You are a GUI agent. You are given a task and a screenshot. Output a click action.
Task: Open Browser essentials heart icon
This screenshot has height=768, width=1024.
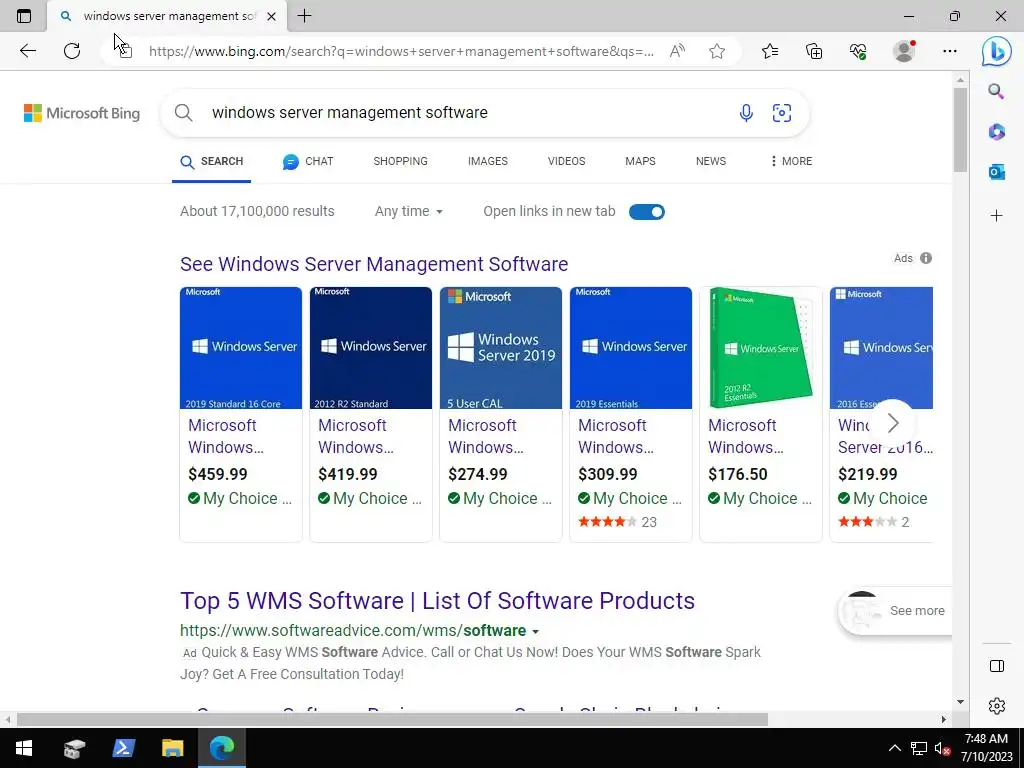click(x=858, y=51)
